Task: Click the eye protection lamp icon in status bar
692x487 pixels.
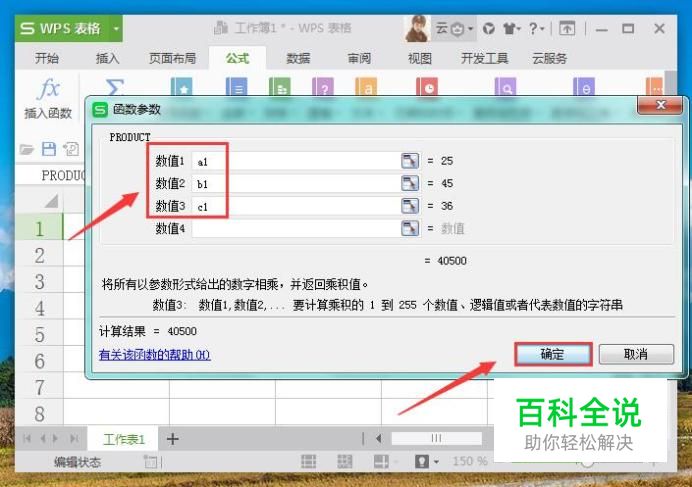Action: pyautogui.click(x=422, y=461)
